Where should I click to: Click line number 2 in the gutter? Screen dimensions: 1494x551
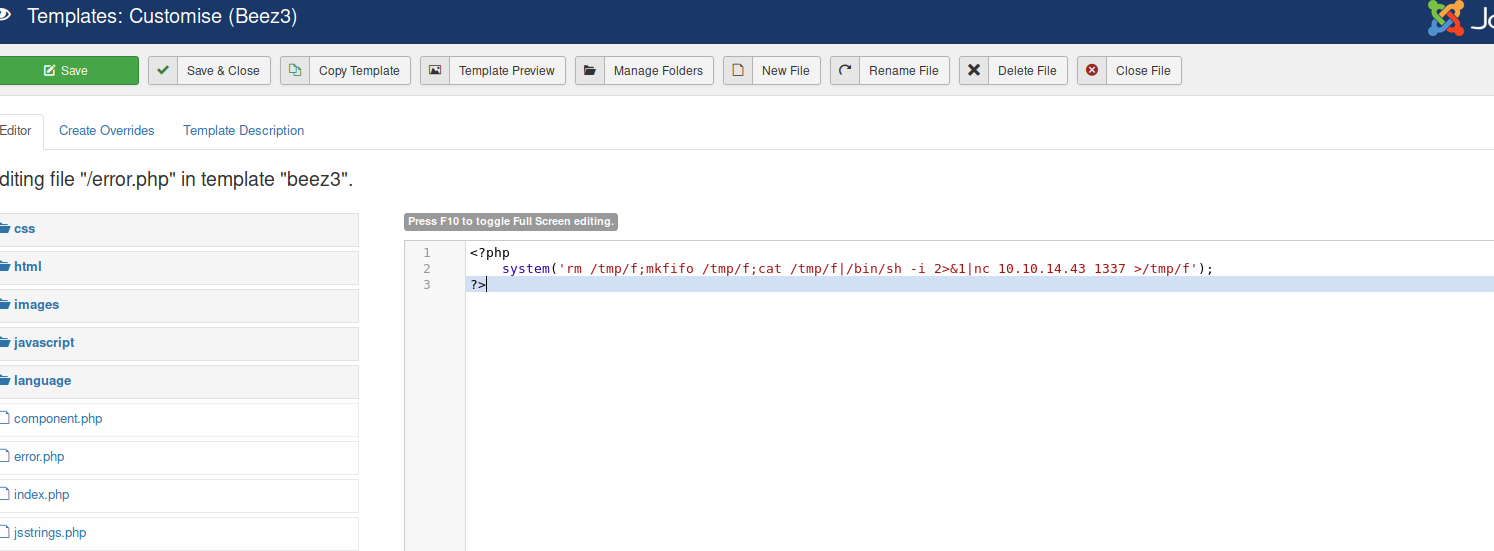coord(427,269)
